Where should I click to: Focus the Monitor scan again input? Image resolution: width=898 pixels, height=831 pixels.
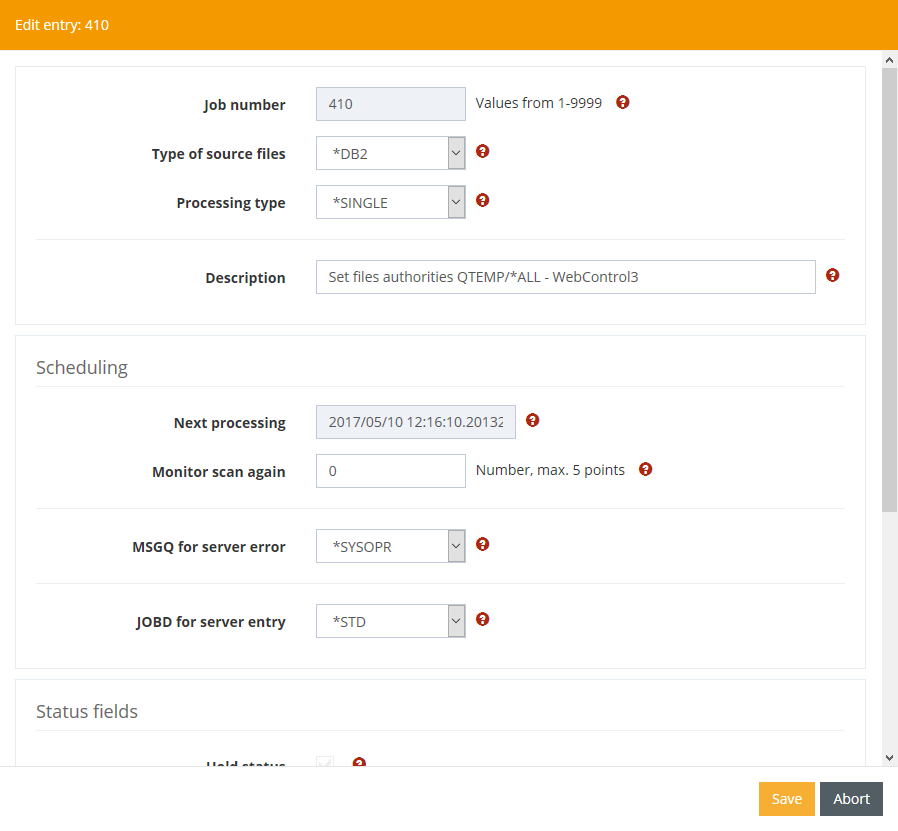coord(390,471)
